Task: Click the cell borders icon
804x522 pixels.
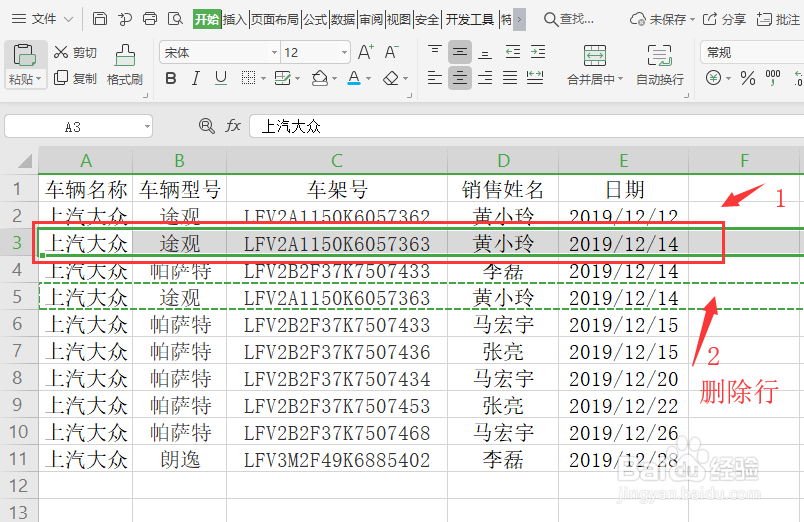Action: click(x=248, y=78)
